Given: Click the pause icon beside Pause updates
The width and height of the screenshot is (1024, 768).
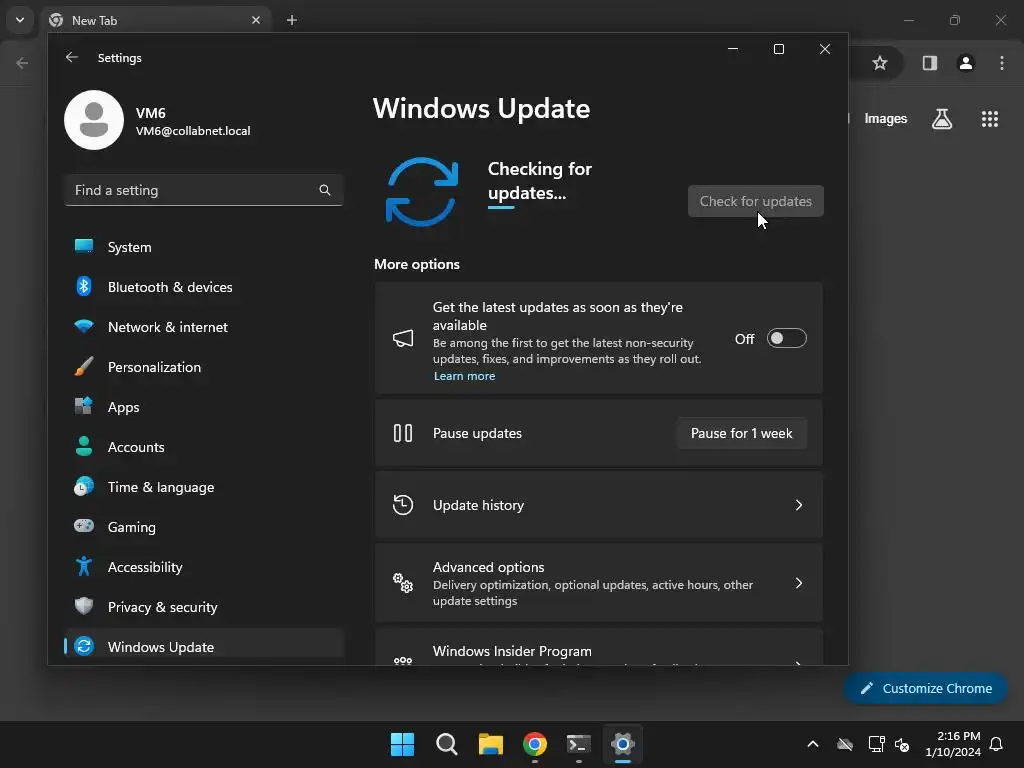Looking at the screenshot, I should [x=403, y=433].
